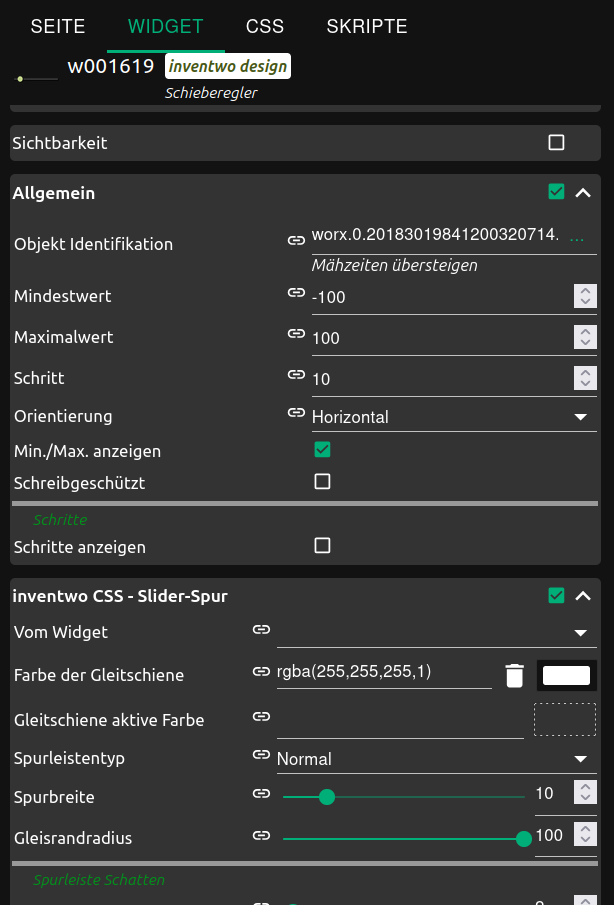
Task: Click link icon beside Orientierung
Action: 296,413
